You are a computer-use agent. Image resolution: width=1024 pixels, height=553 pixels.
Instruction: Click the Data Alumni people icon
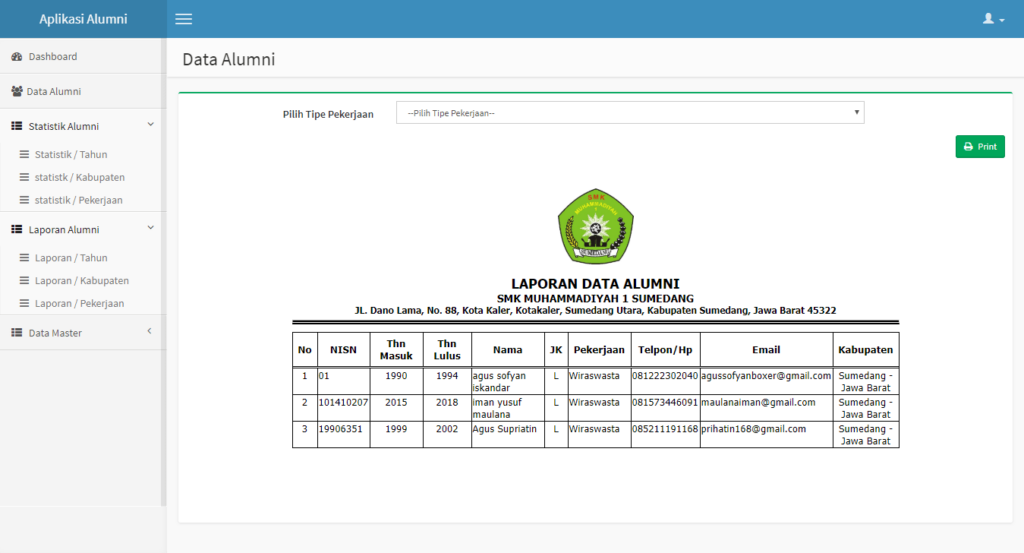tap(16, 91)
